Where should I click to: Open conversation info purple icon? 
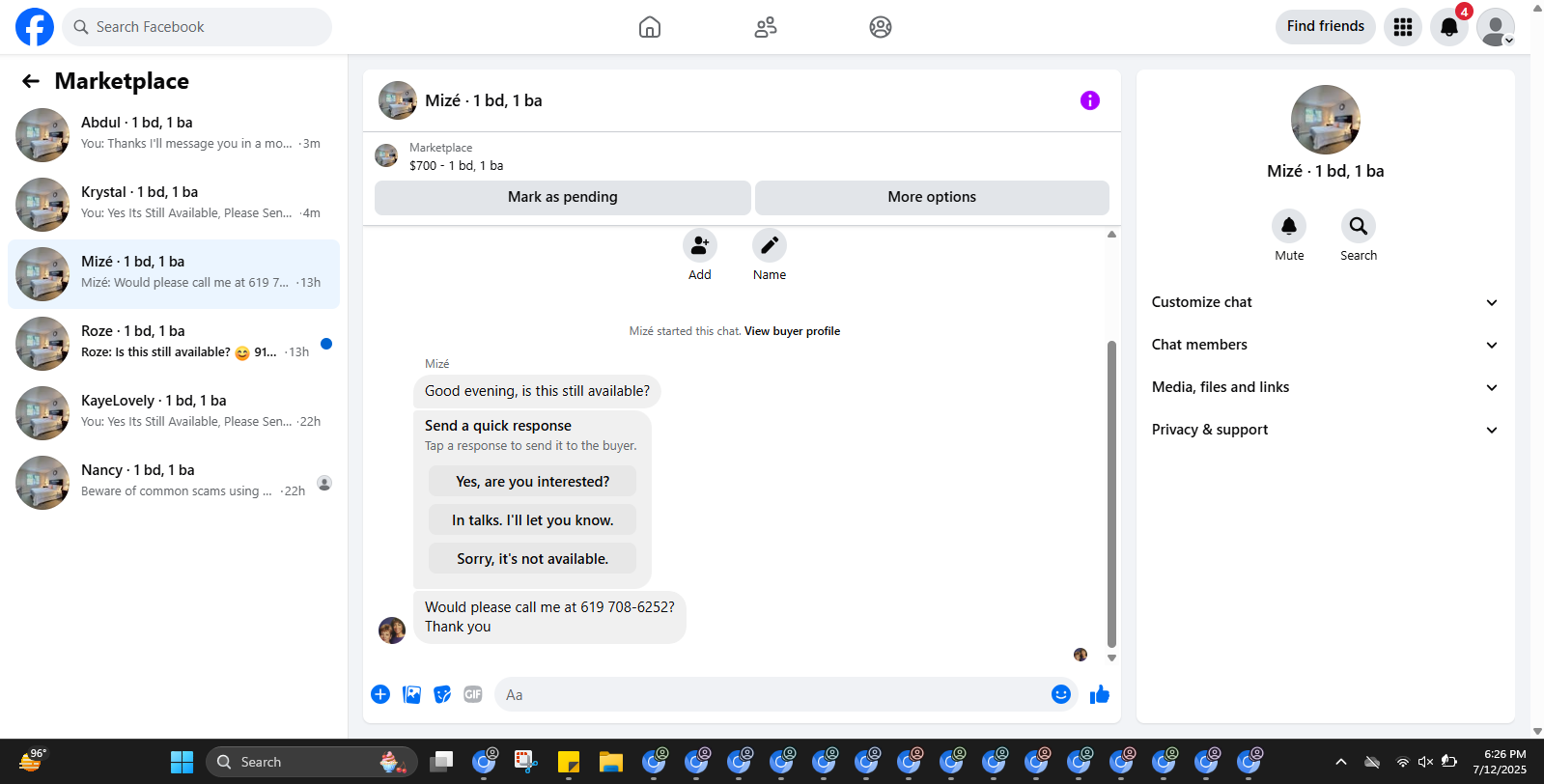tap(1090, 100)
